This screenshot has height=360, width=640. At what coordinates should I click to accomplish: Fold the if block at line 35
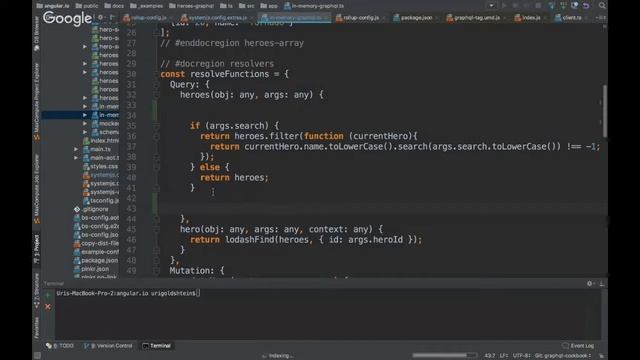pos(156,126)
